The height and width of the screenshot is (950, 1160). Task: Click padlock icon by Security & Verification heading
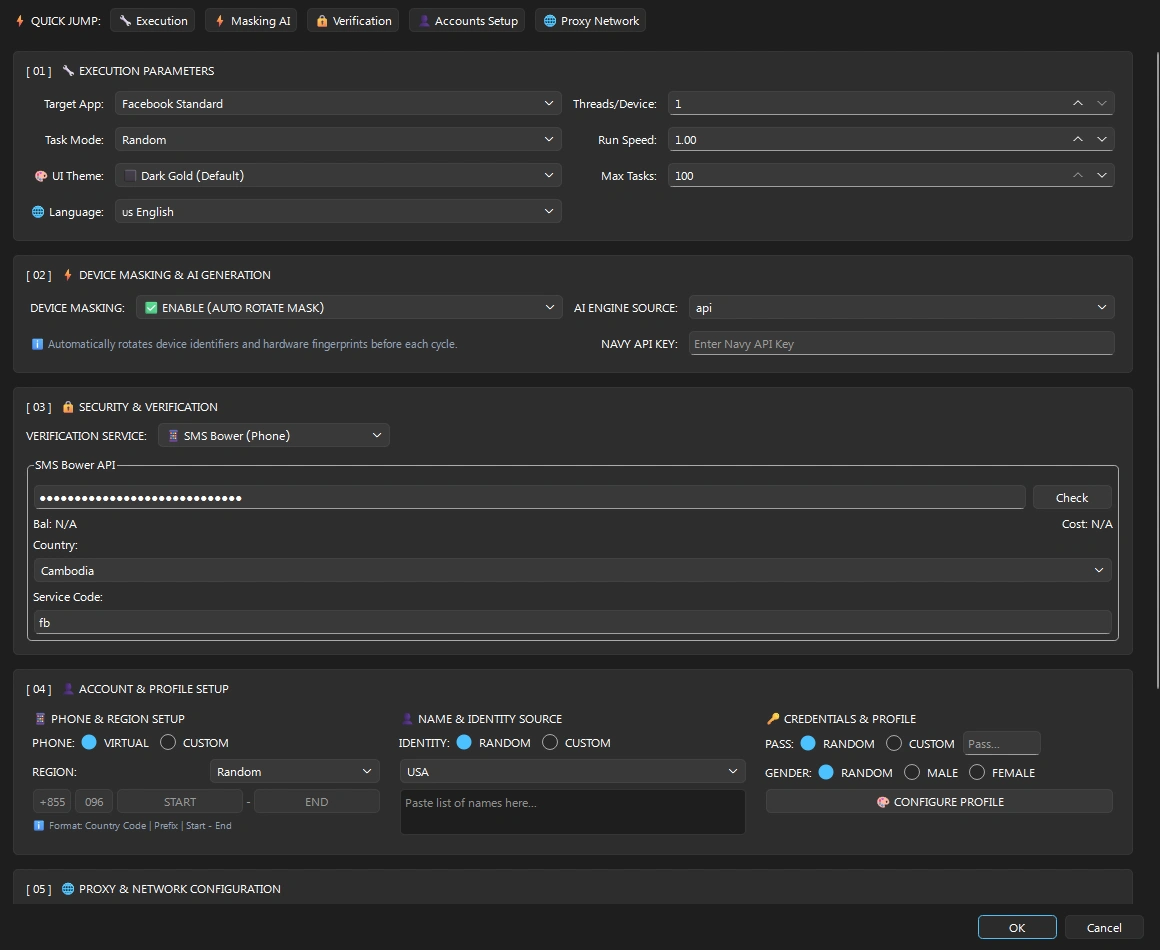(68, 407)
